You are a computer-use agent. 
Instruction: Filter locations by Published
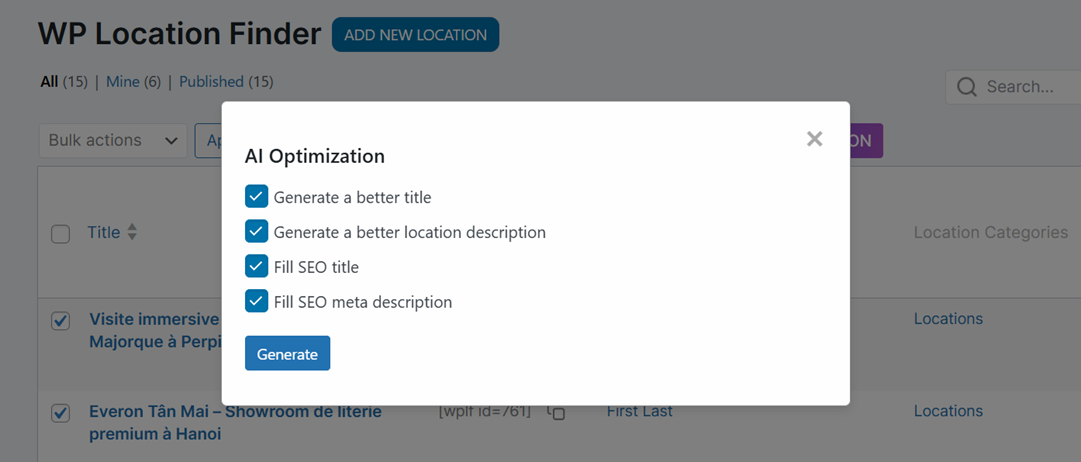[x=212, y=82]
